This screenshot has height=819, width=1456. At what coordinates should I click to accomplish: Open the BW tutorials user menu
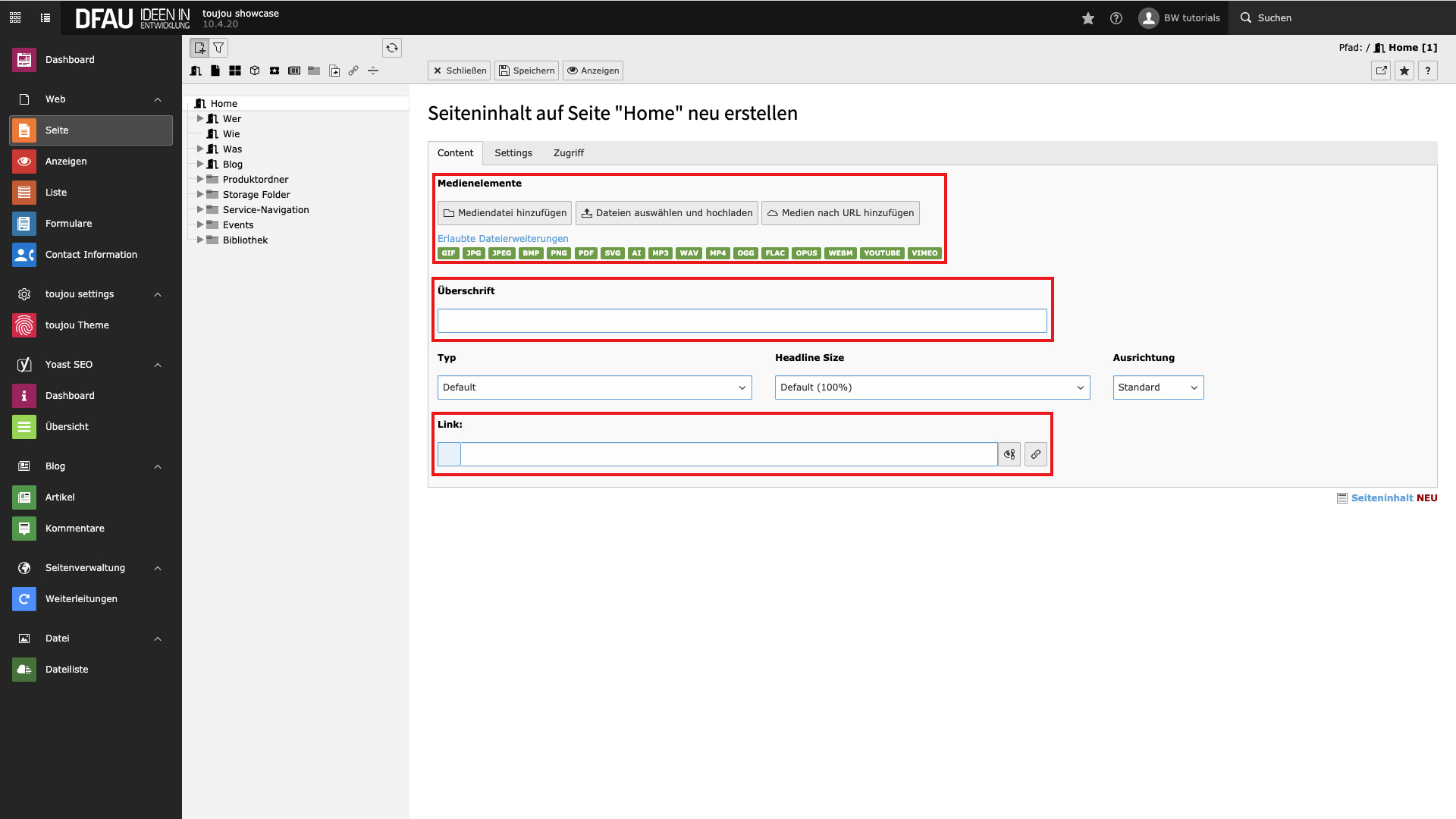click(x=1179, y=17)
